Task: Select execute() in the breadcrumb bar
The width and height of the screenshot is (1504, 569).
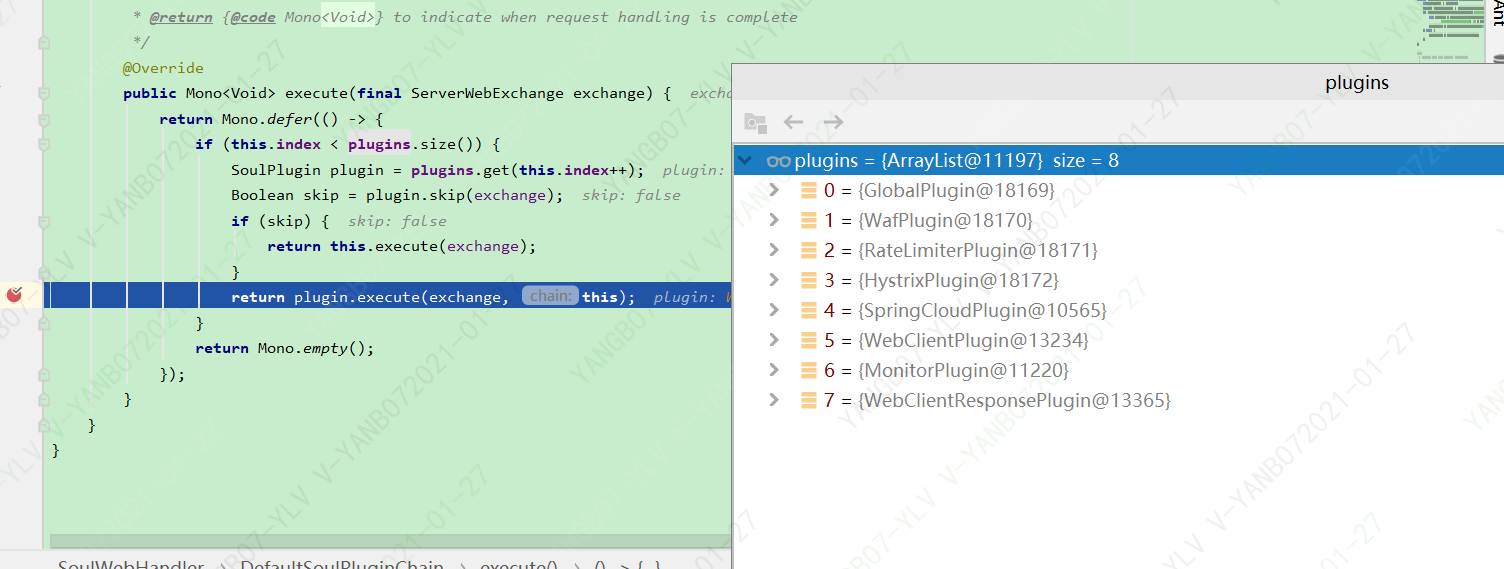Action: (x=519, y=565)
